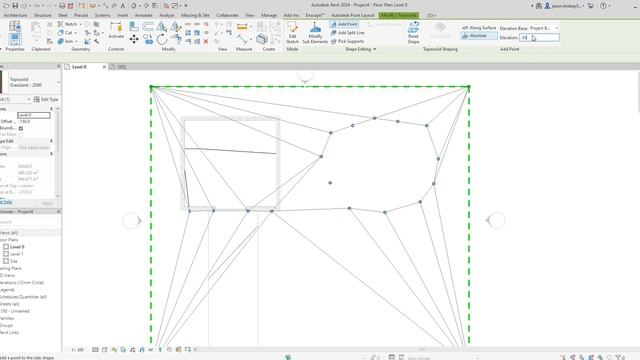Screen dimensions: 640x360
Task: Click Edit Sketch in Mode panel
Action: coord(292,33)
